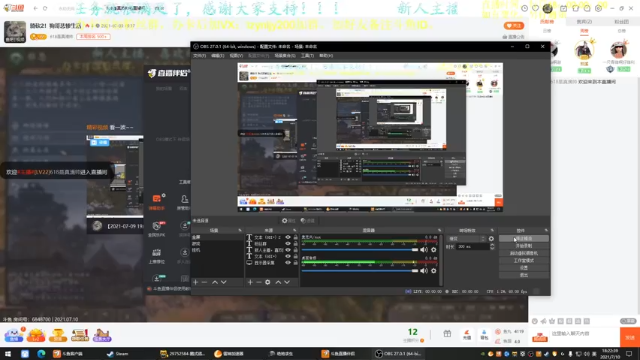Toggle eye for fourth source 文本 (GDI+)
640x360 pixels.
tap(288, 256)
